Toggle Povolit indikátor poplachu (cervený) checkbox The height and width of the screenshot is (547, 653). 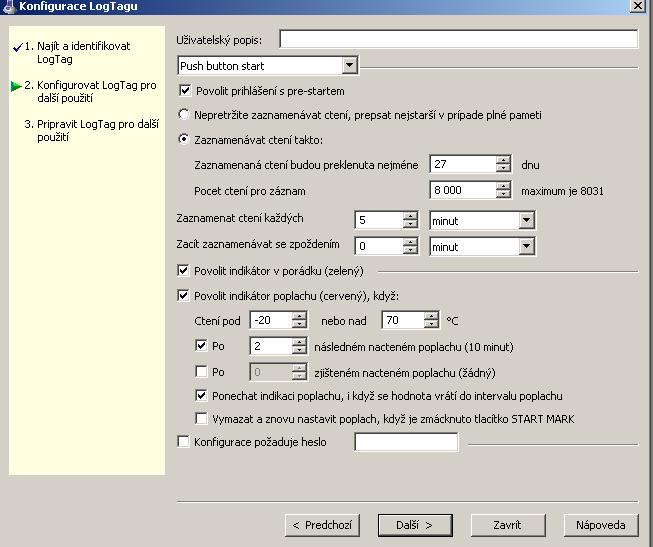(183, 296)
